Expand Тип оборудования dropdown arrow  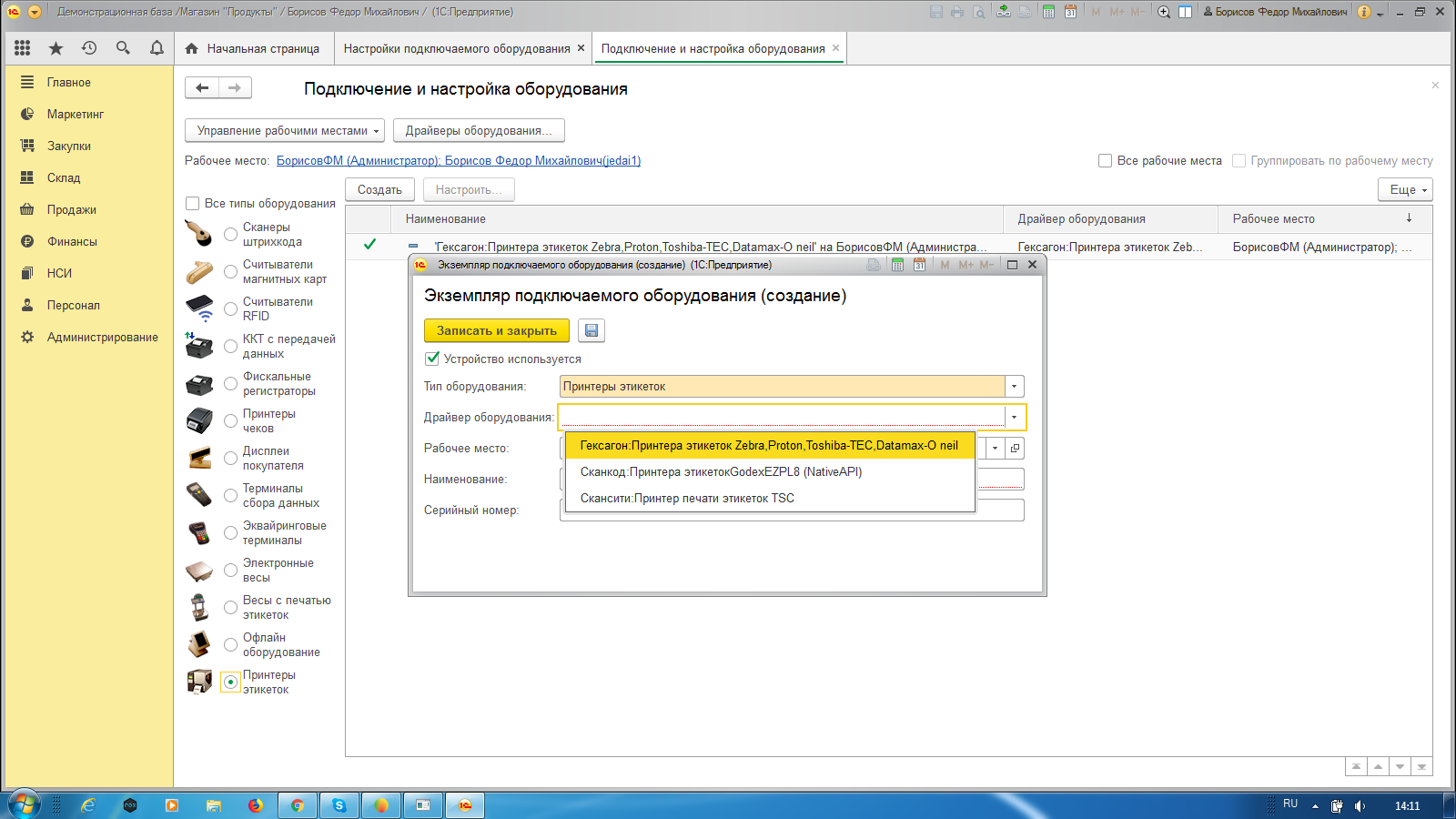pos(1014,387)
